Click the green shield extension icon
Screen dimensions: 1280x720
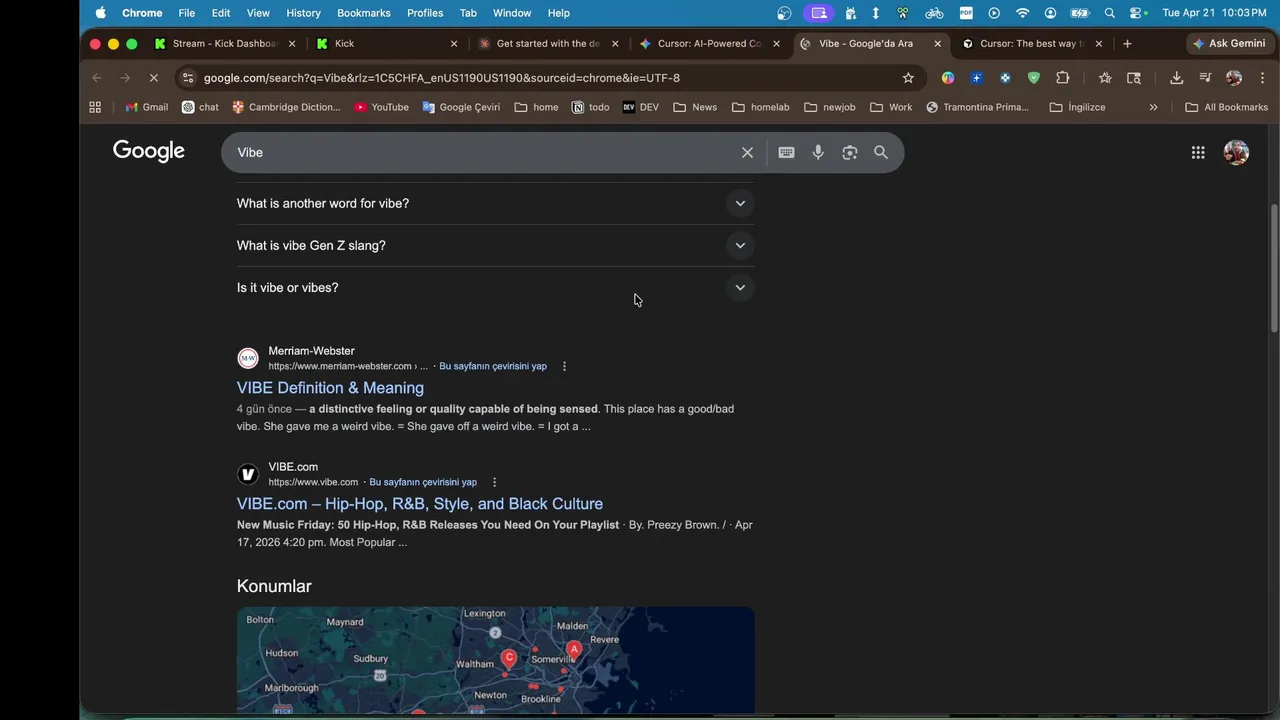tap(1034, 78)
